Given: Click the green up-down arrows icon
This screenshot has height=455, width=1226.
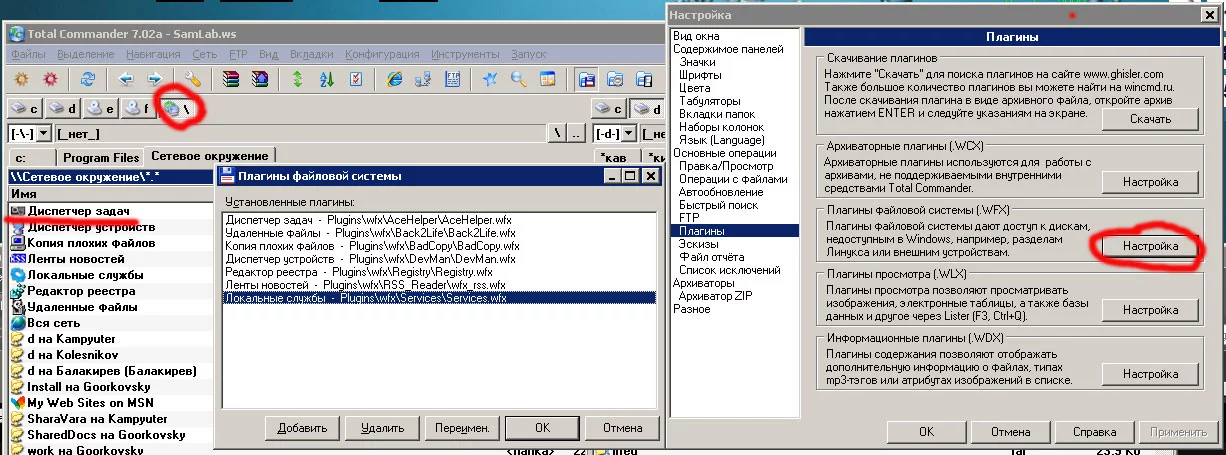Looking at the screenshot, I should coord(298,78).
